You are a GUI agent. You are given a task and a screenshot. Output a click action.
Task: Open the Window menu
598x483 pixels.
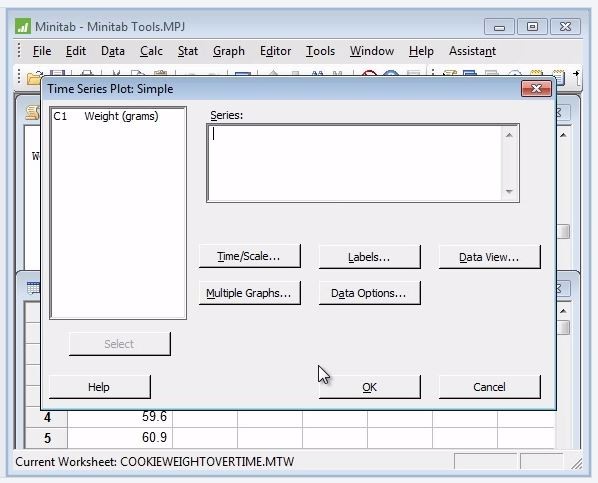[372, 51]
